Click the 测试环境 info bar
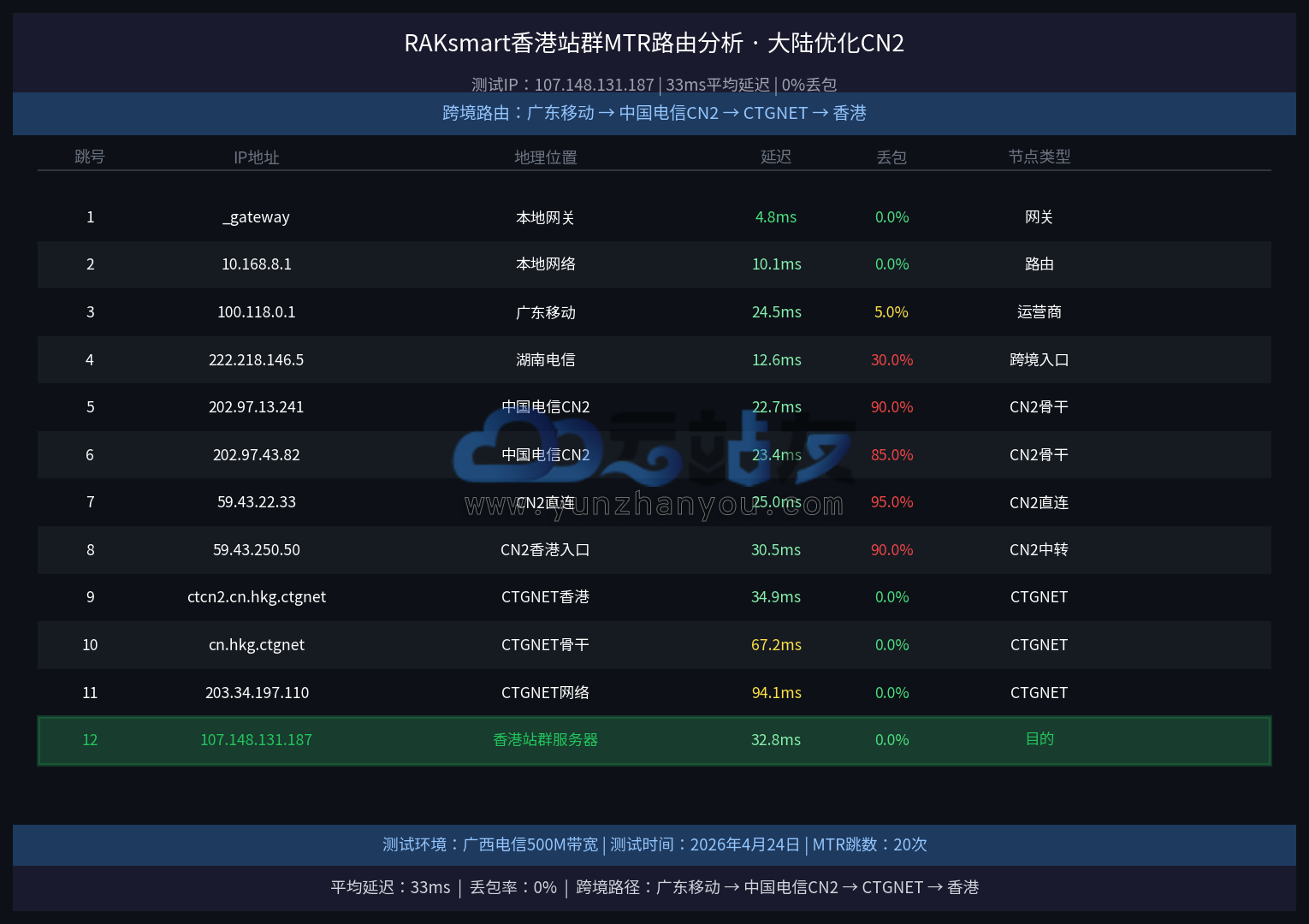This screenshot has width=1309, height=924. 654,844
